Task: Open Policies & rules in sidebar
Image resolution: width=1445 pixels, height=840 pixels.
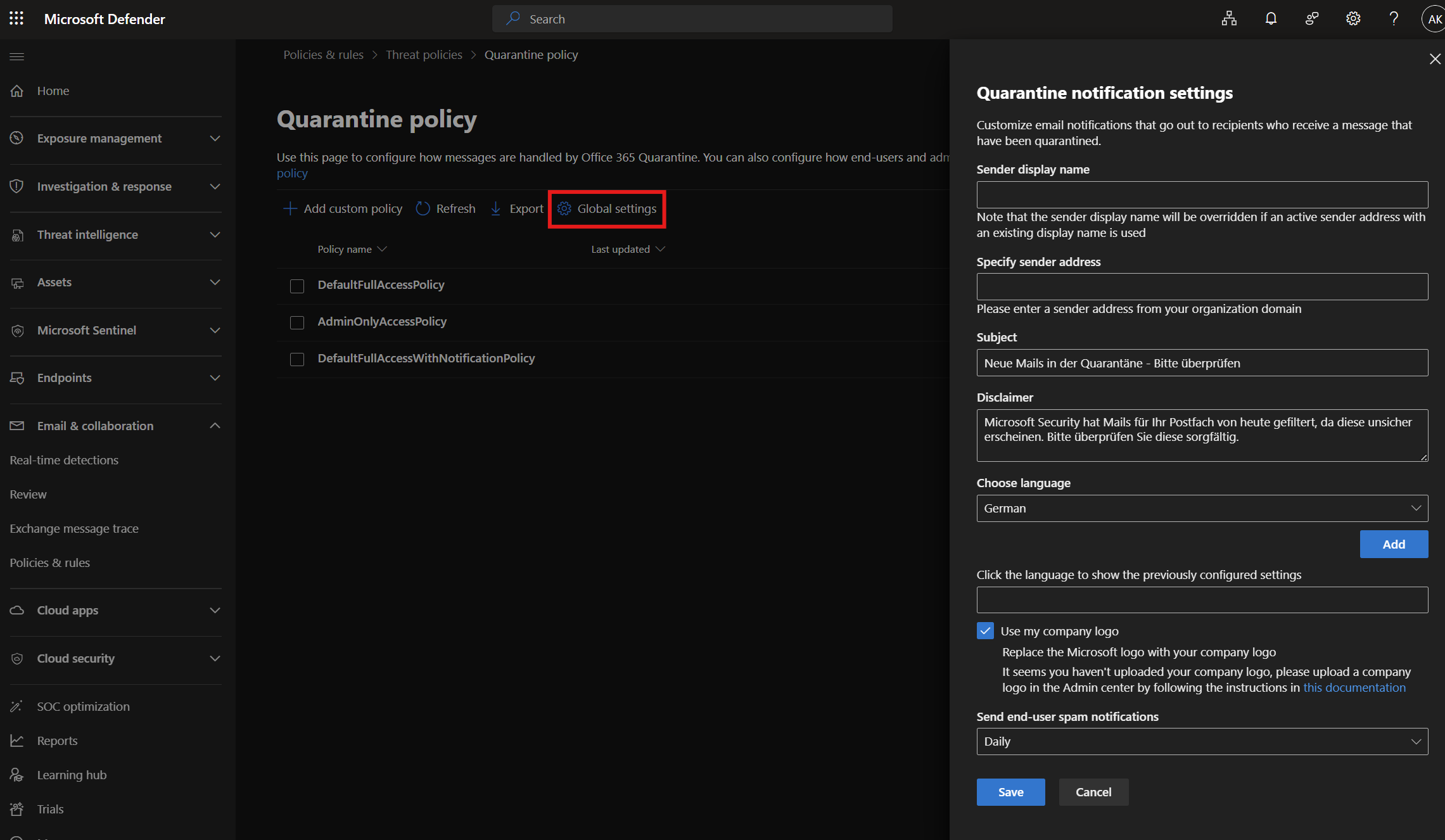Action: [x=50, y=563]
